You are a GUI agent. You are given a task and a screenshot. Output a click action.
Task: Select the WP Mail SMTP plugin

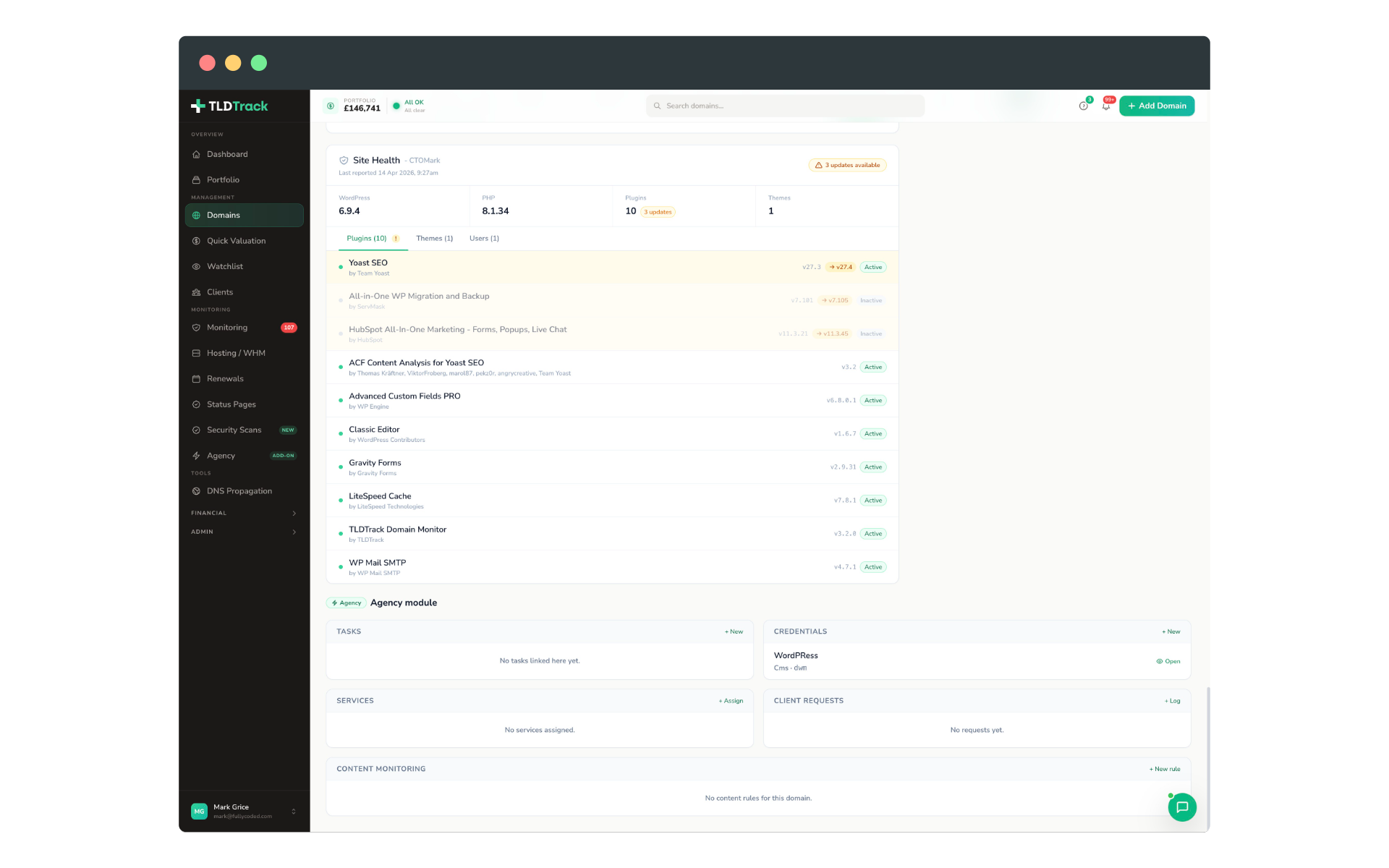tap(612, 567)
